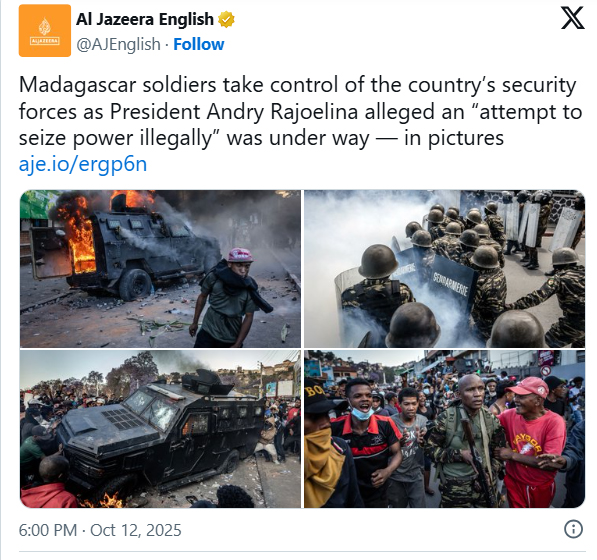Screen dimensions: 597x560
Task: Click the man in the red cap
Action: coord(531,442)
